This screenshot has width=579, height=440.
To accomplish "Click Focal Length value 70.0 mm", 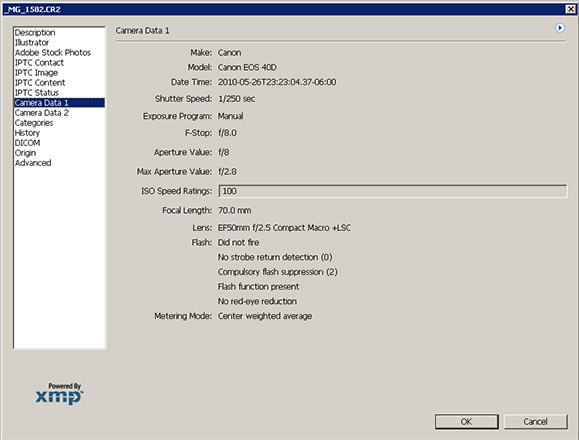I will (x=234, y=210).
